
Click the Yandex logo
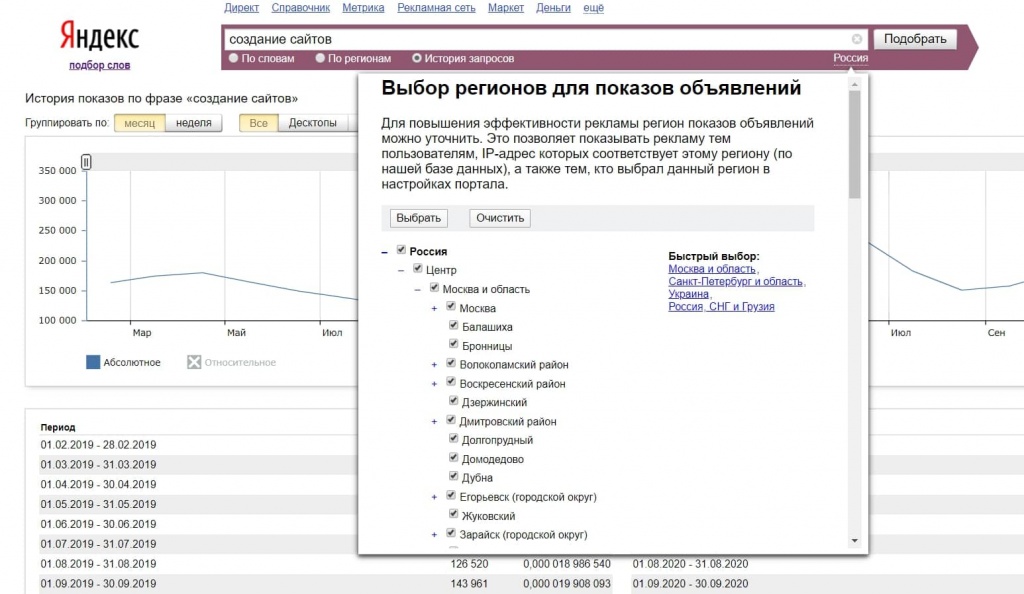(x=99, y=37)
